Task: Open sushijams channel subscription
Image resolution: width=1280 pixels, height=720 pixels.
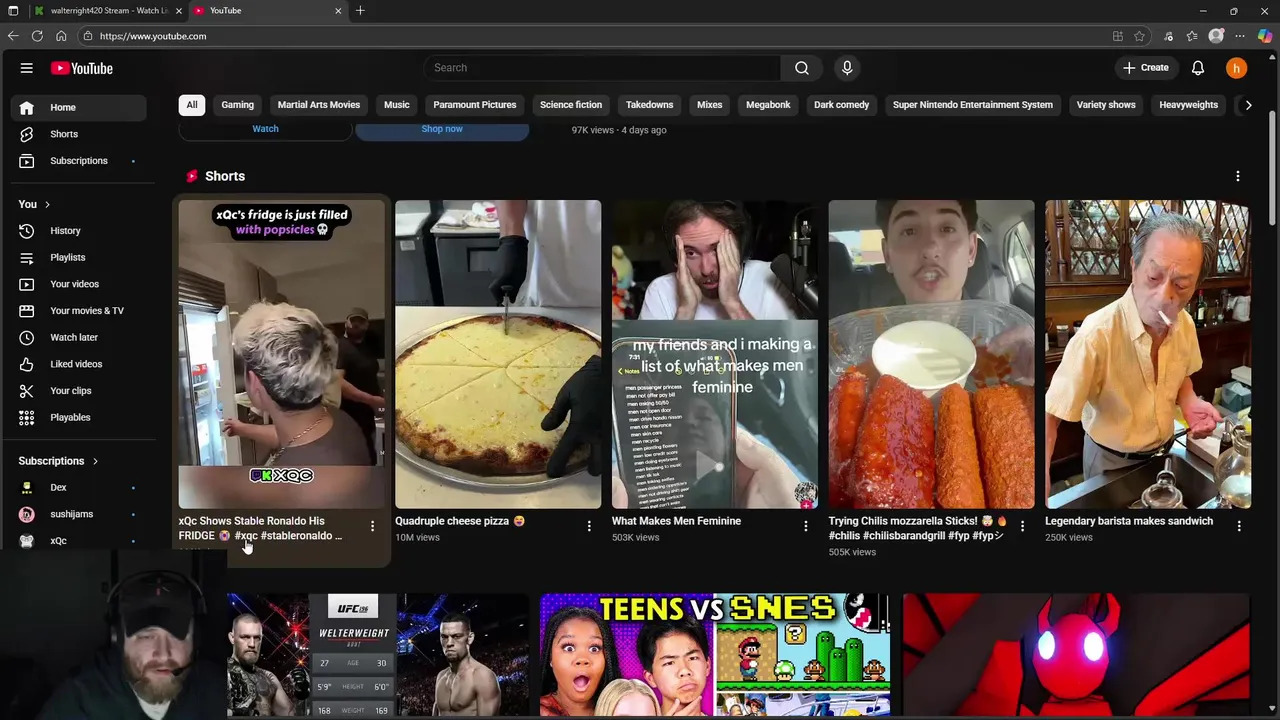Action: 77,514
